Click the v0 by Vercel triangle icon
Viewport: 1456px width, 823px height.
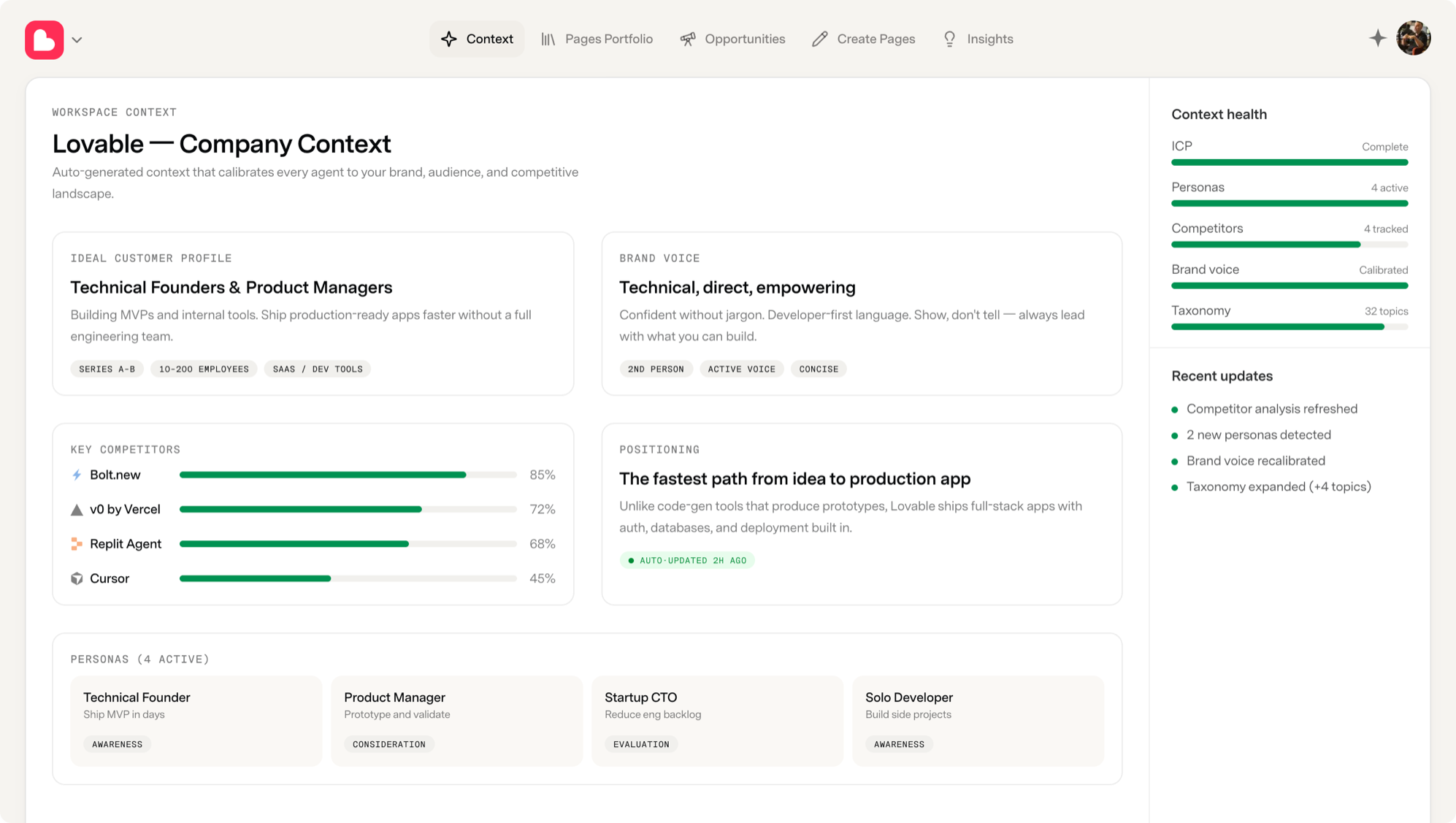coord(77,510)
